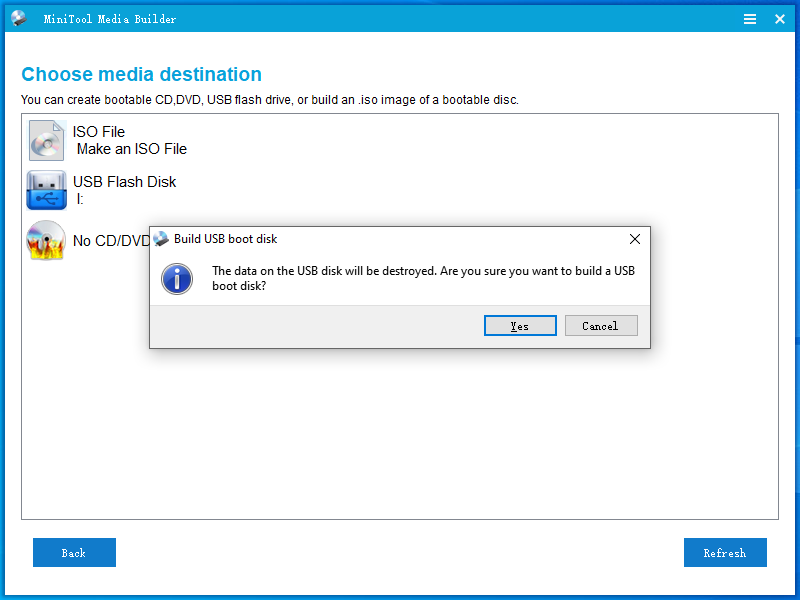Click the blue information icon in dialog
The image size is (800, 600).
coord(177,279)
